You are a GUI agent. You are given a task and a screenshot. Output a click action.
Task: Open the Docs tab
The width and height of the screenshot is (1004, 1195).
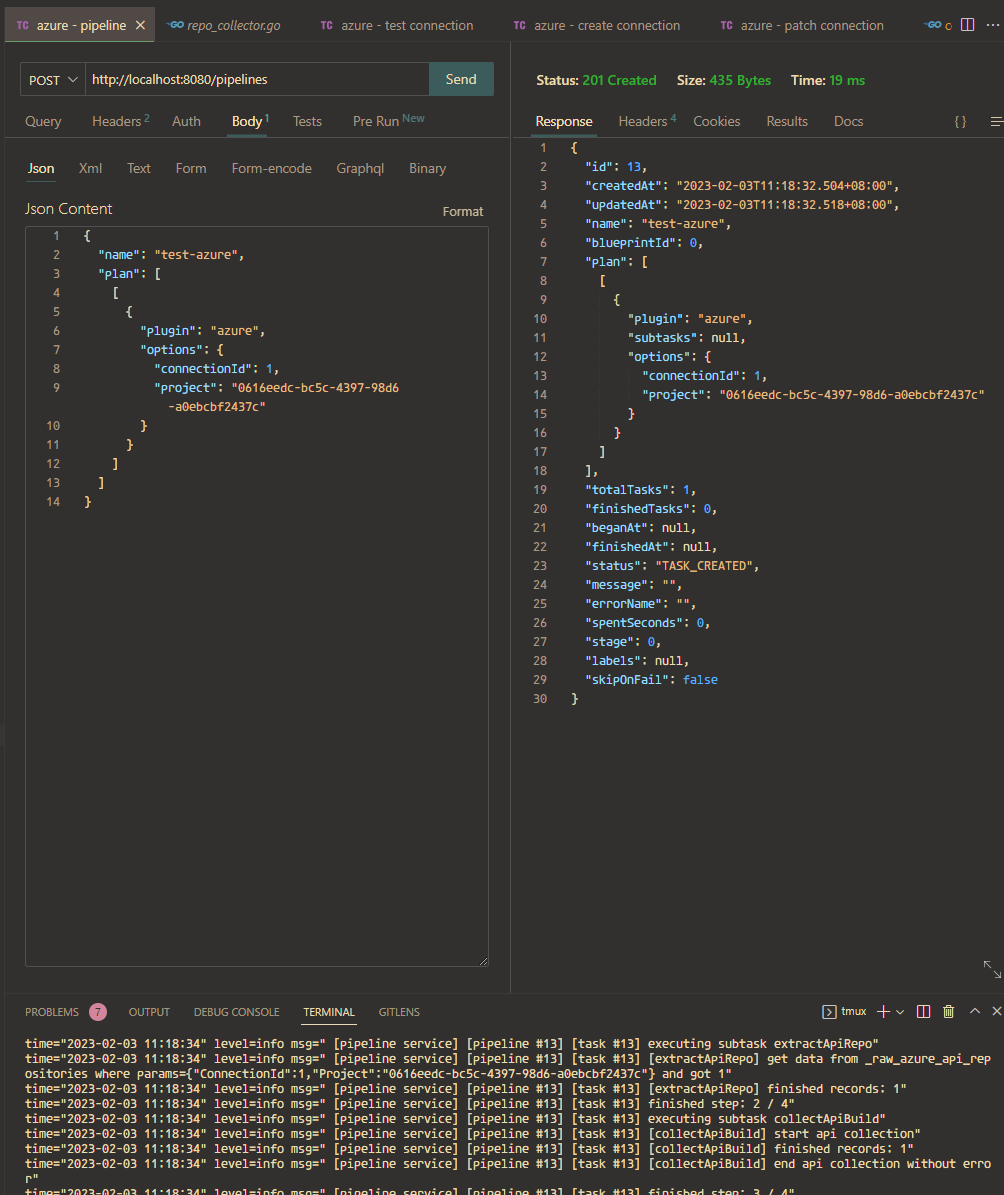click(x=848, y=121)
